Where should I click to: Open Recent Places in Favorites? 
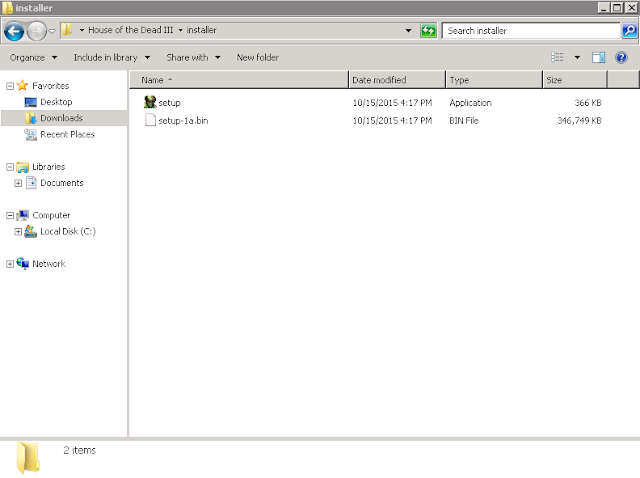point(67,134)
